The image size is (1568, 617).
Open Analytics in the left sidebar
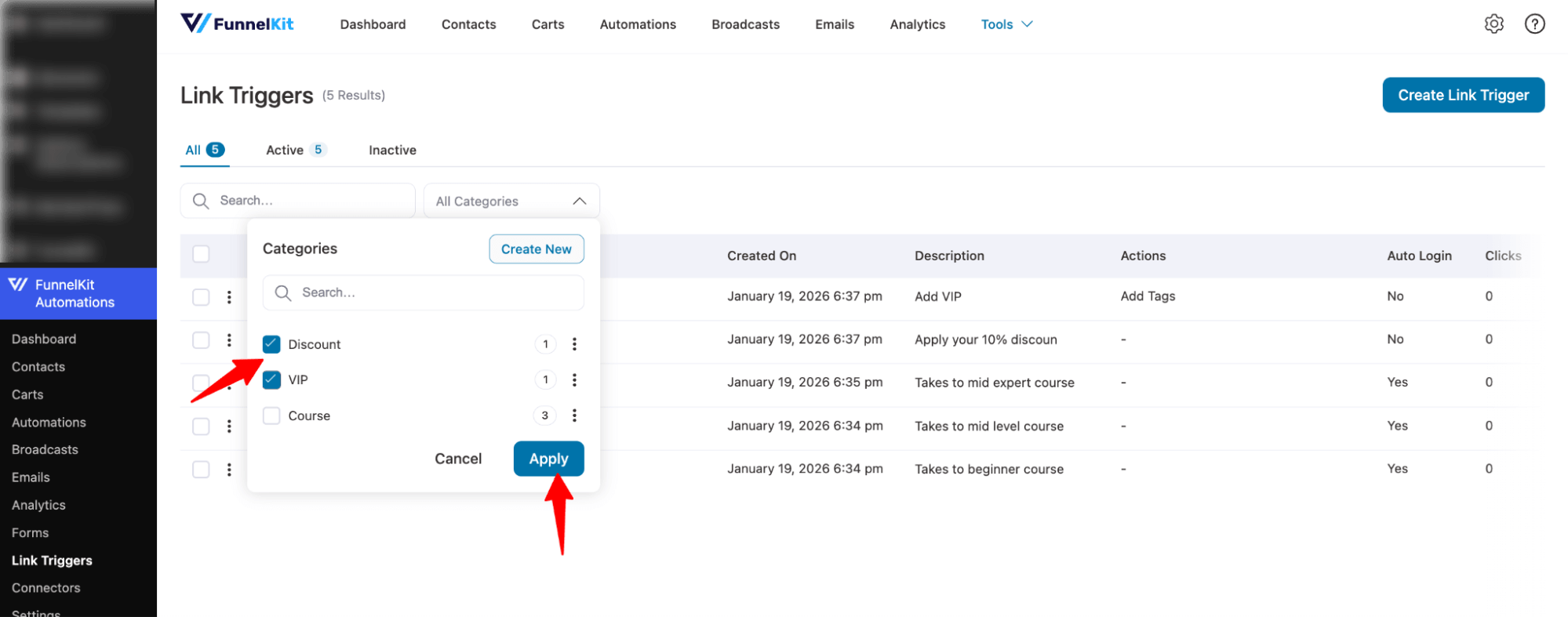click(38, 505)
